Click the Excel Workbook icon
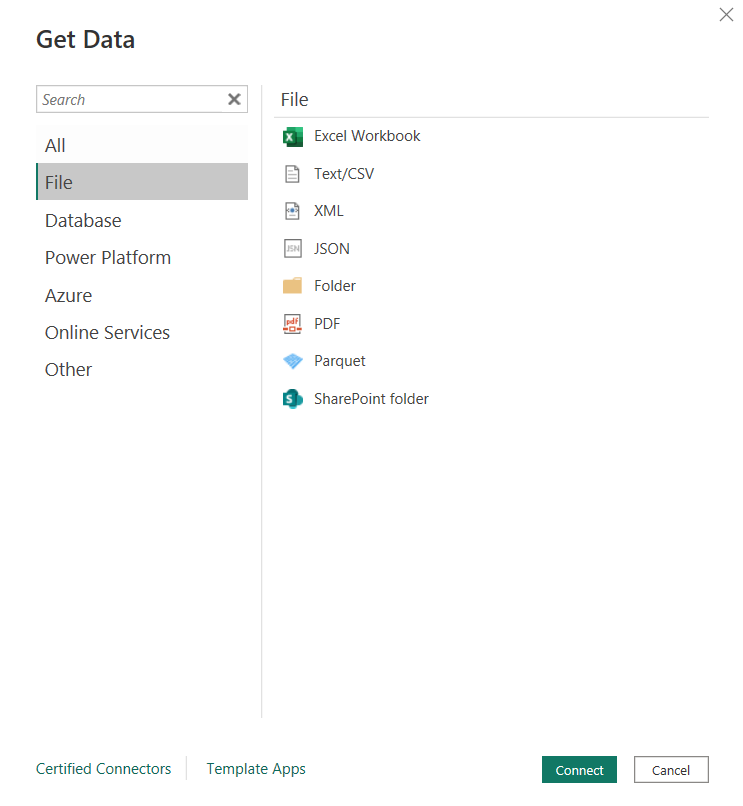The height and width of the screenshot is (806, 743). pos(292,137)
